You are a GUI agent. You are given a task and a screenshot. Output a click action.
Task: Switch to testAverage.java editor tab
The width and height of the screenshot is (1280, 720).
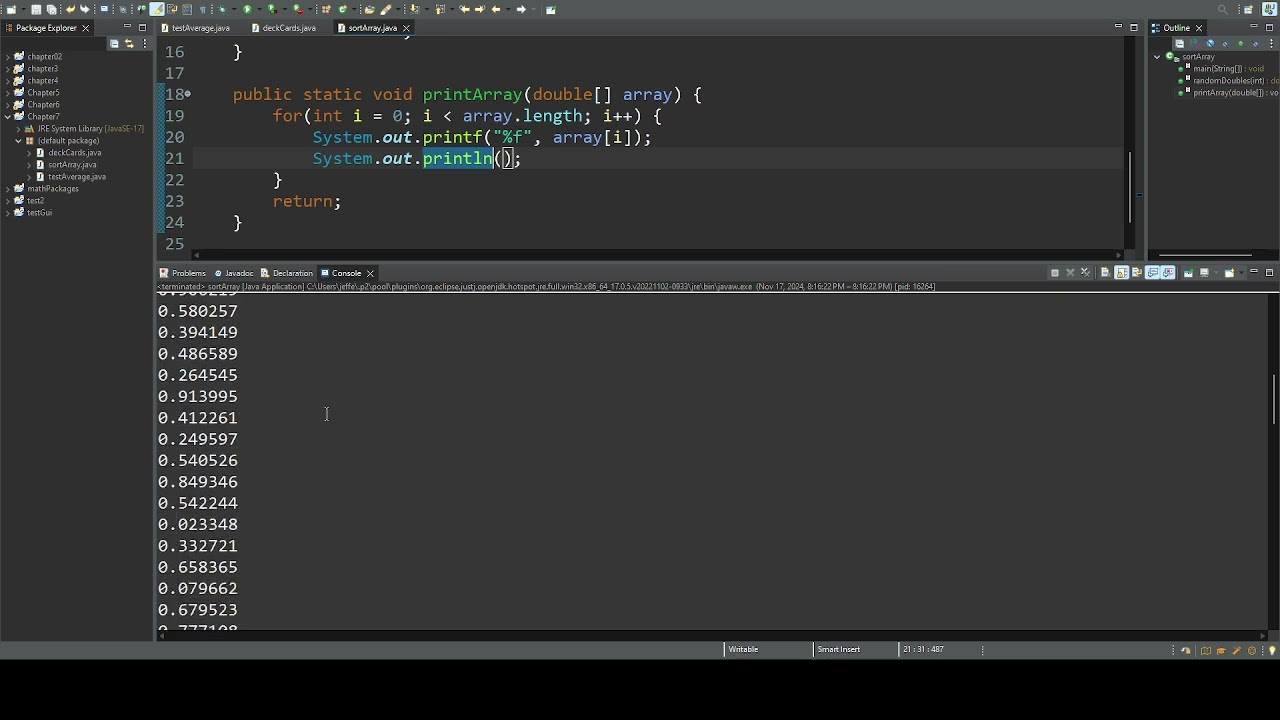(x=196, y=28)
